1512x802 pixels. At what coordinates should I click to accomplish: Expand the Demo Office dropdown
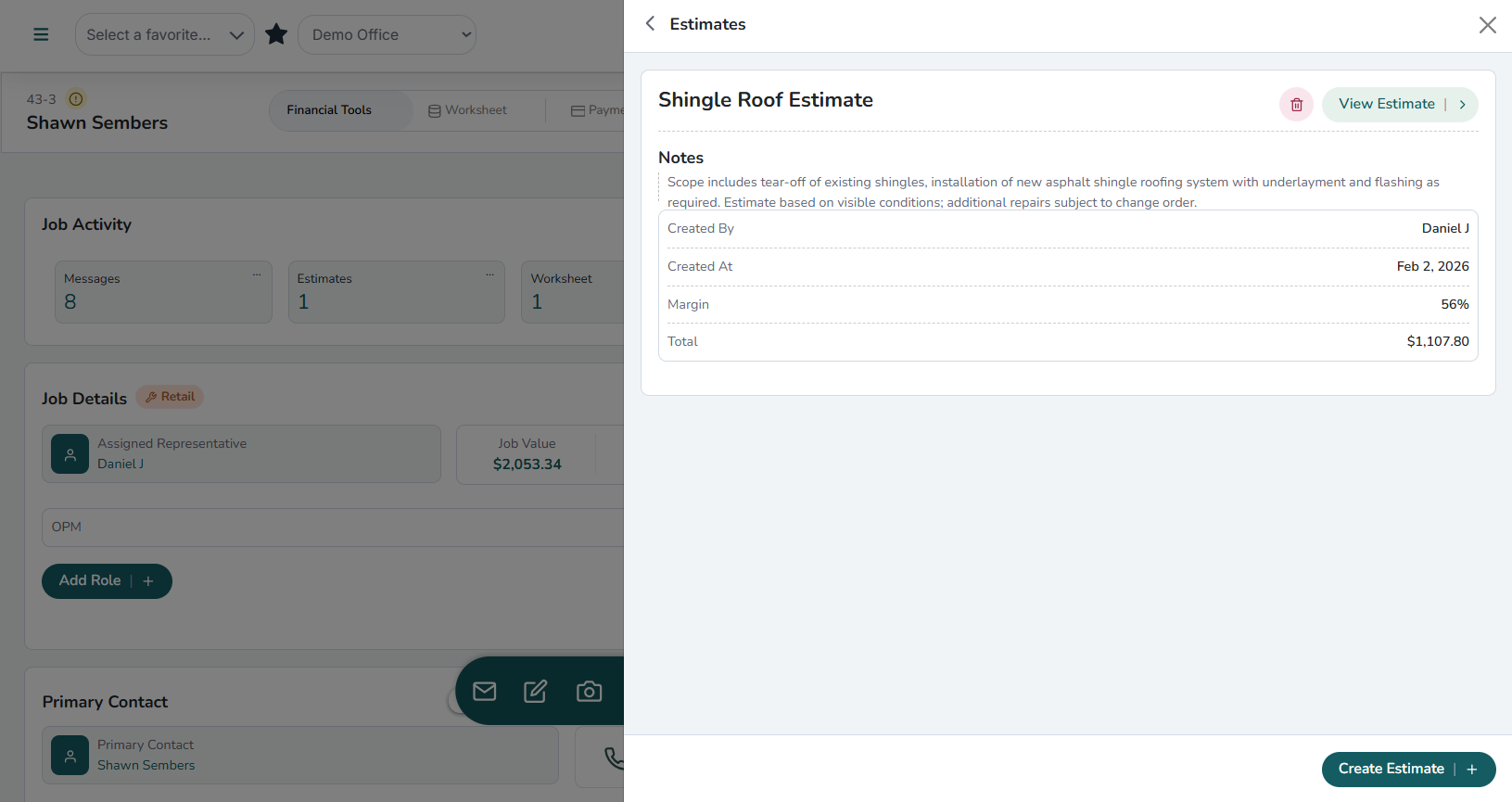387,34
